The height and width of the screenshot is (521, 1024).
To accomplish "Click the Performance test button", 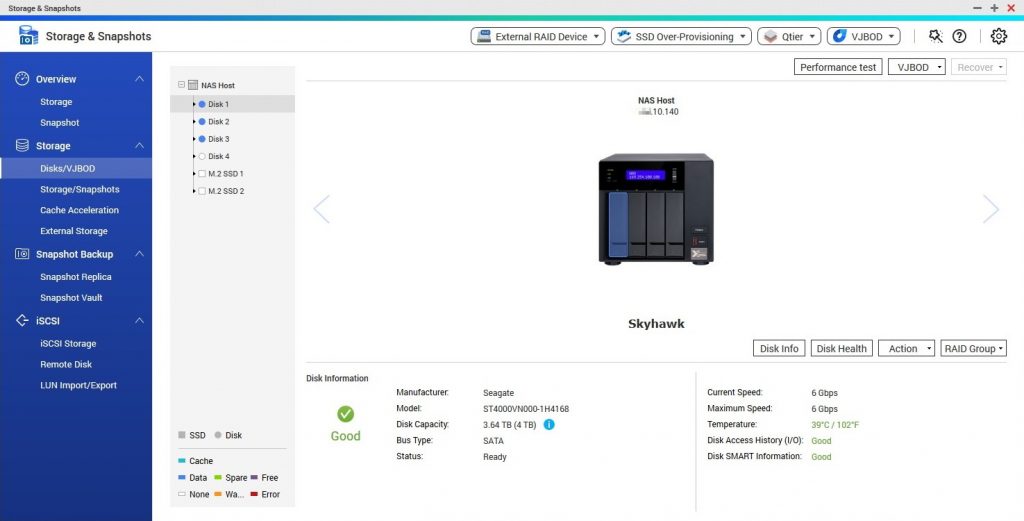I will [x=838, y=67].
